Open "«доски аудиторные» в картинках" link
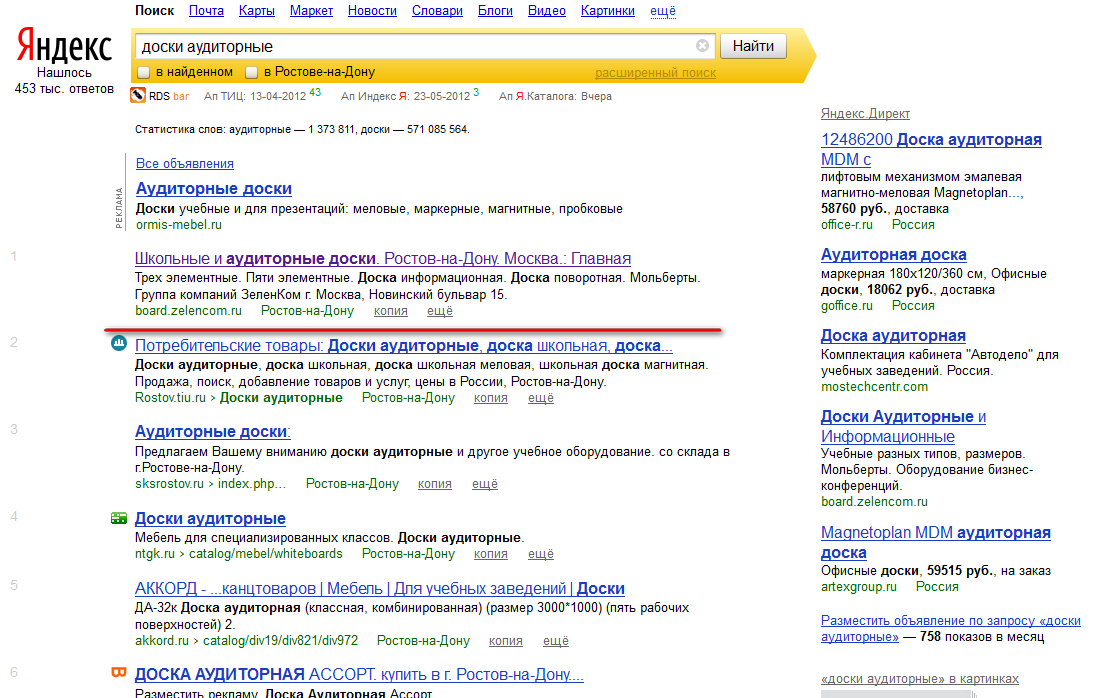The width and height of the screenshot is (1107, 698). 920,679
